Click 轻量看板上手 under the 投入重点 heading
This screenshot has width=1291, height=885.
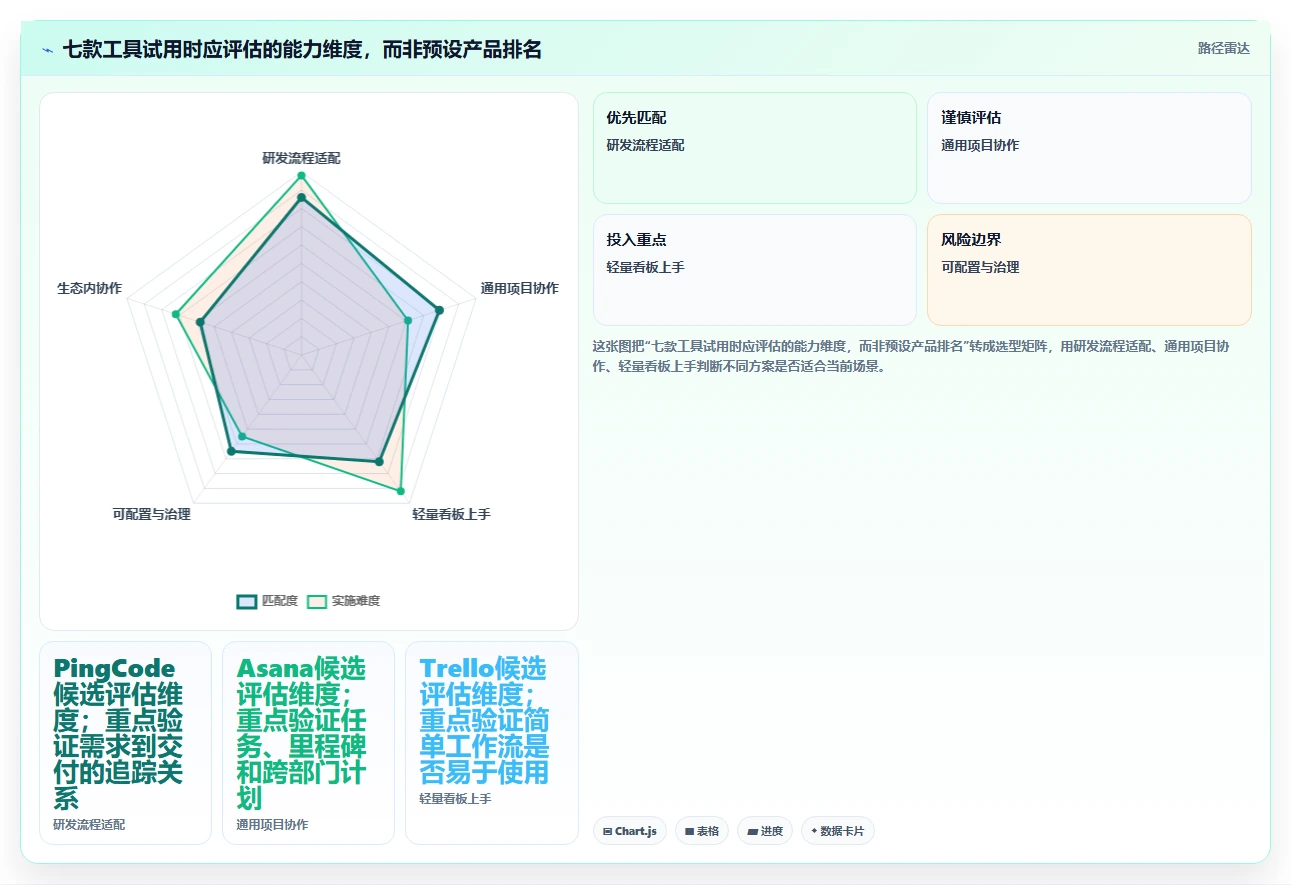point(645,267)
